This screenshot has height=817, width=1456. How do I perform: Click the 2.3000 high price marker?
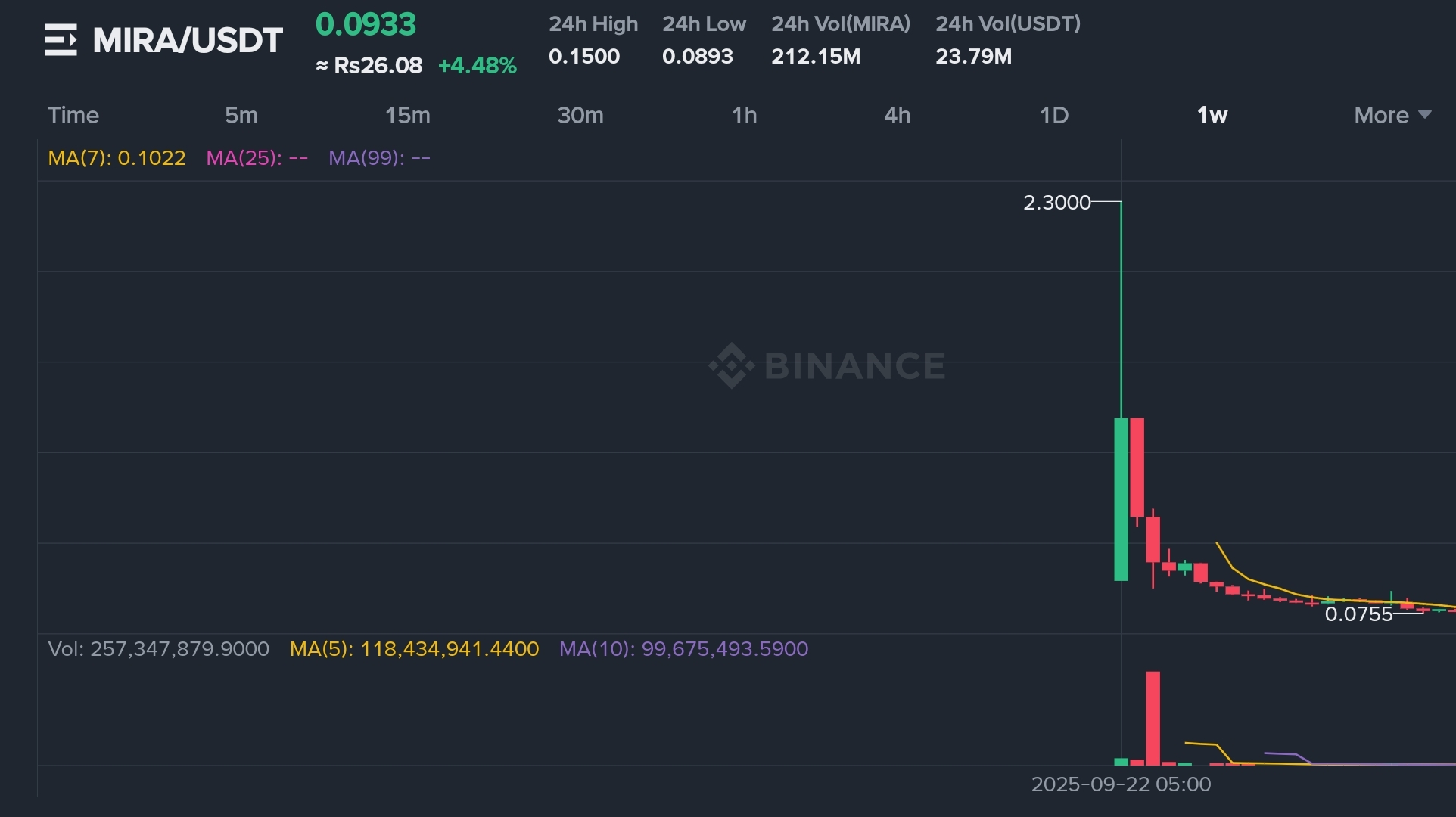pyautogui.click(x=1056, y=203)
